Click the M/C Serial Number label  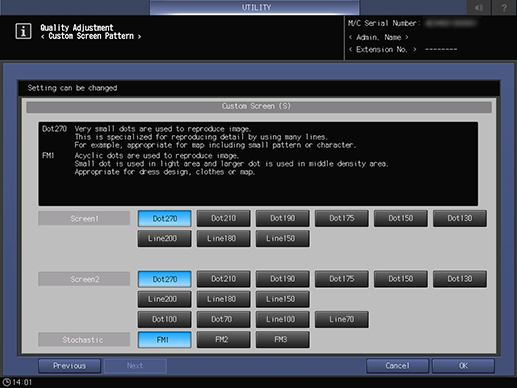click(x=383, y=23)
